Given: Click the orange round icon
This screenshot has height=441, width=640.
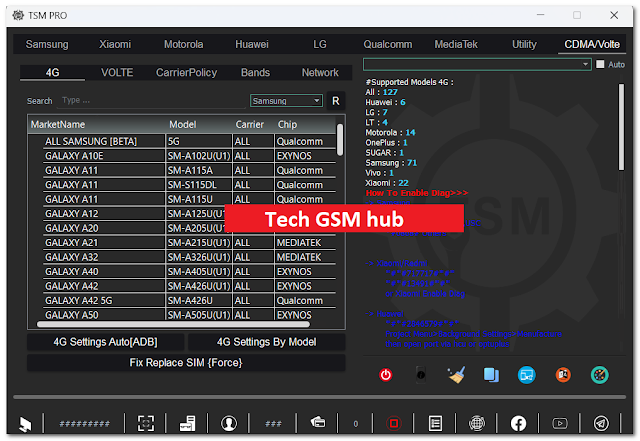Looking at the screenshot, I should click(x=563, y=374).
